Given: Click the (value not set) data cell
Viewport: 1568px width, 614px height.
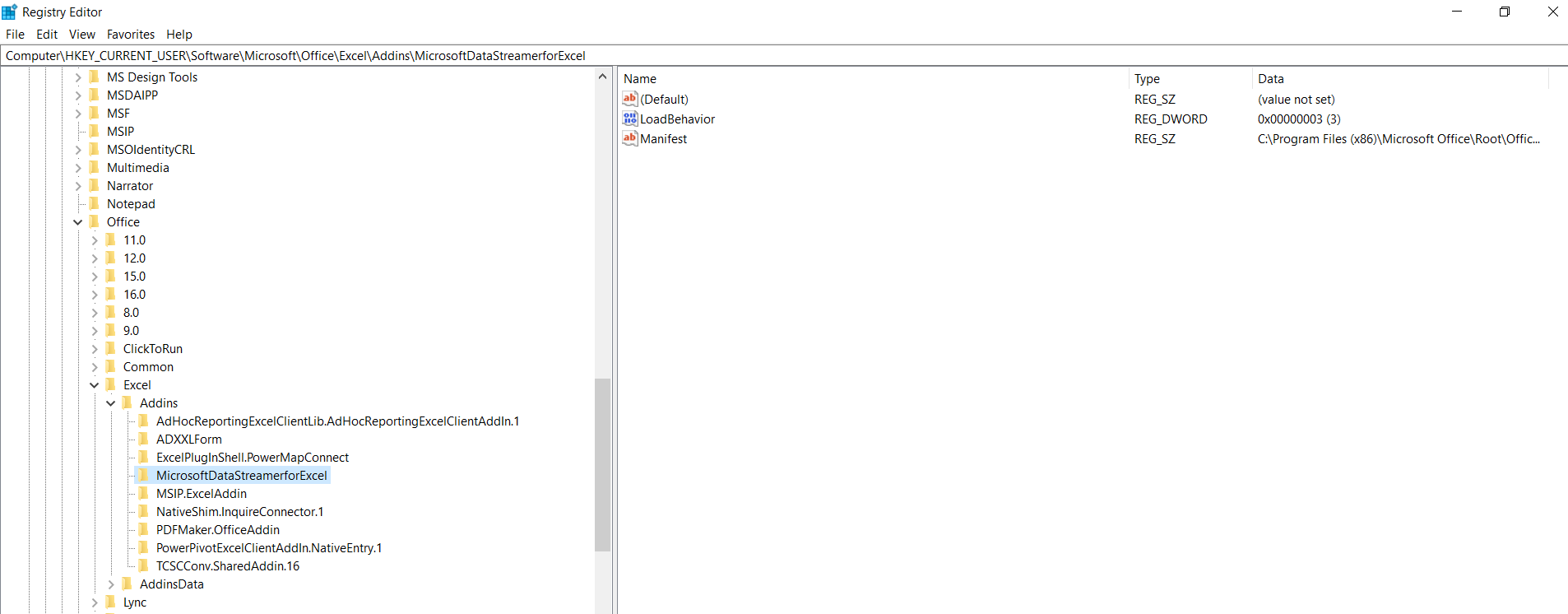Looking at the screenshot, I should [1296, 99].
